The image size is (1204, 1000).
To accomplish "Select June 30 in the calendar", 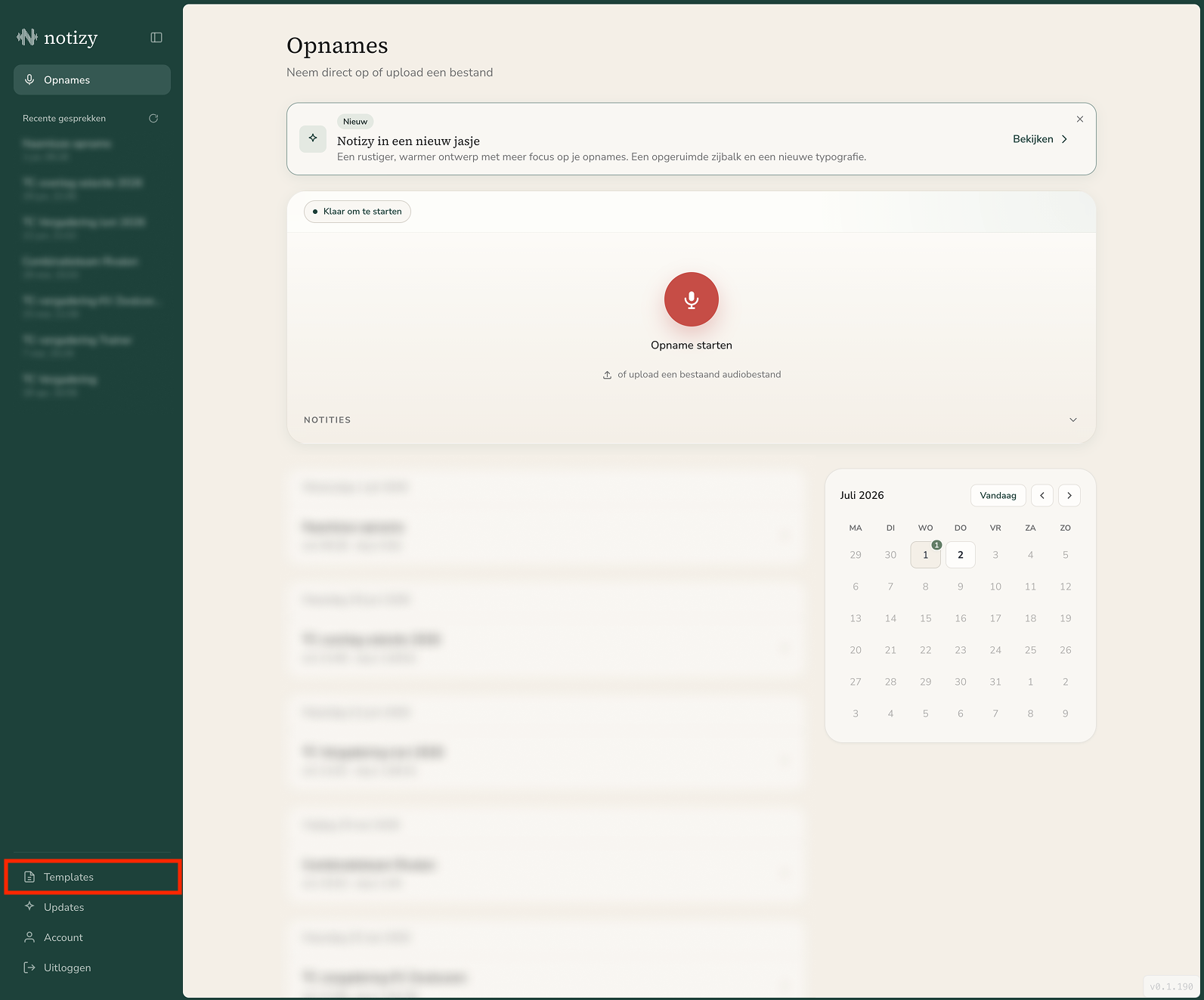I will [x=890, y=555].
